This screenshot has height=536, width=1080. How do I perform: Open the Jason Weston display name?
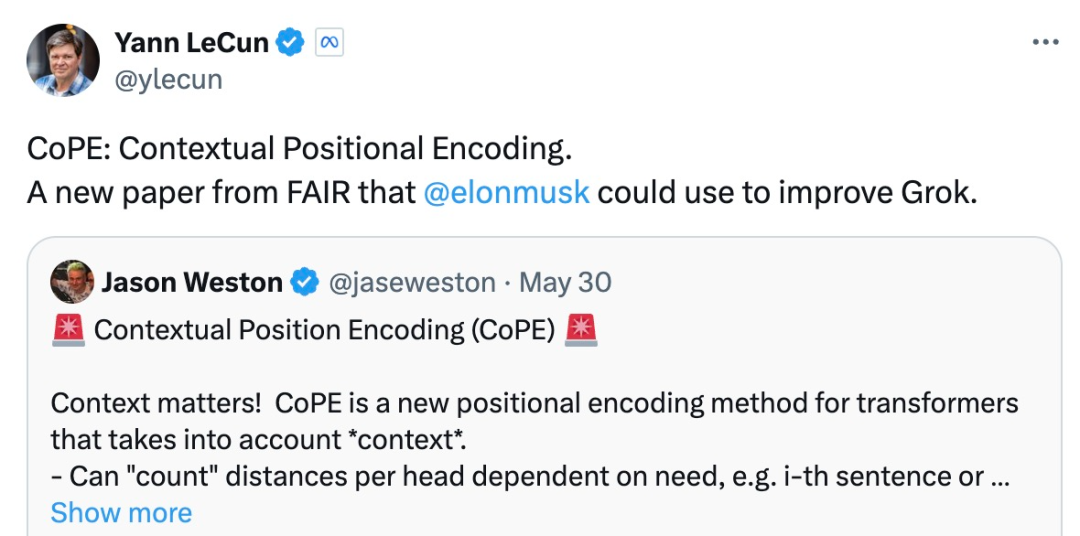[191, 282]
